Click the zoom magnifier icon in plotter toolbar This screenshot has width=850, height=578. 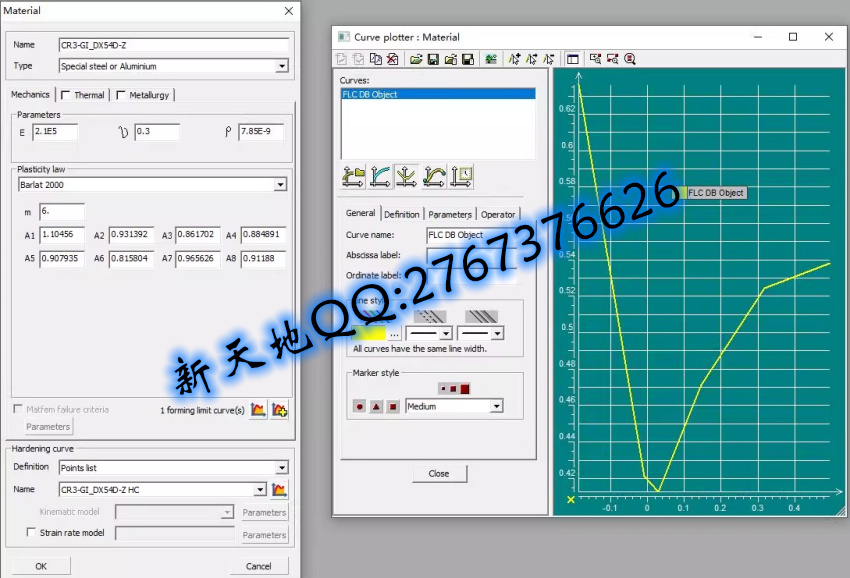tap(630, 59)
